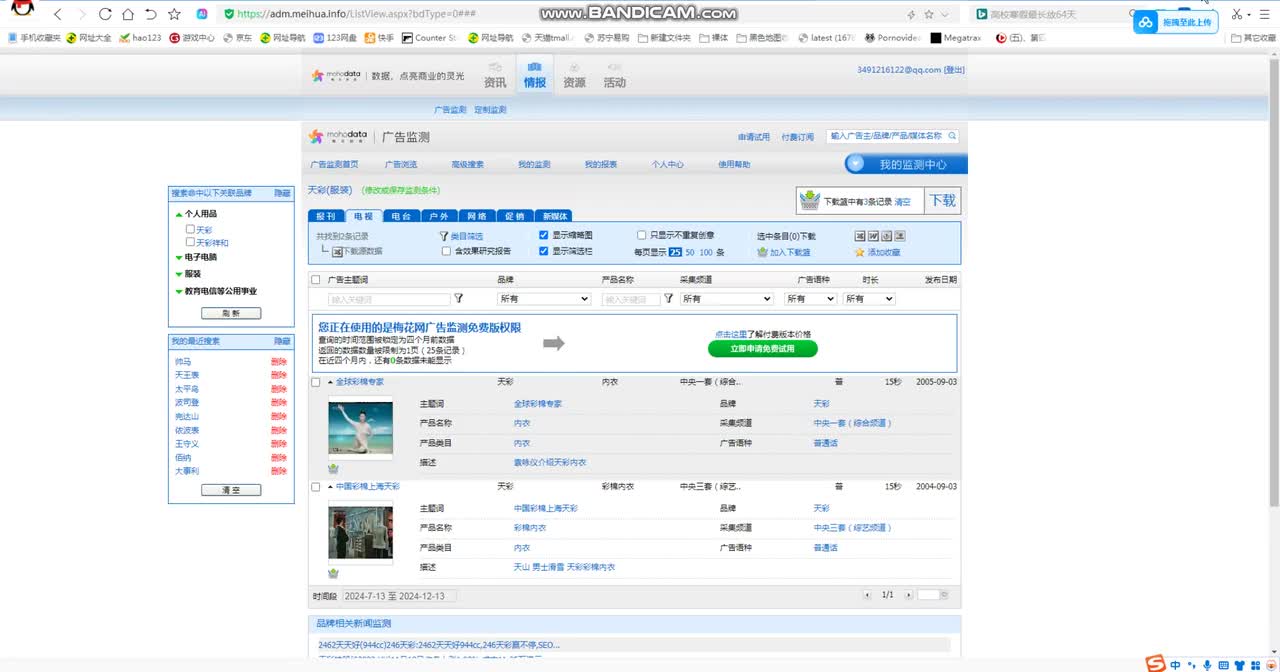Switch to the 网络 media tab
This screenshot has width=1280, height=672.
tap(477, 216)
